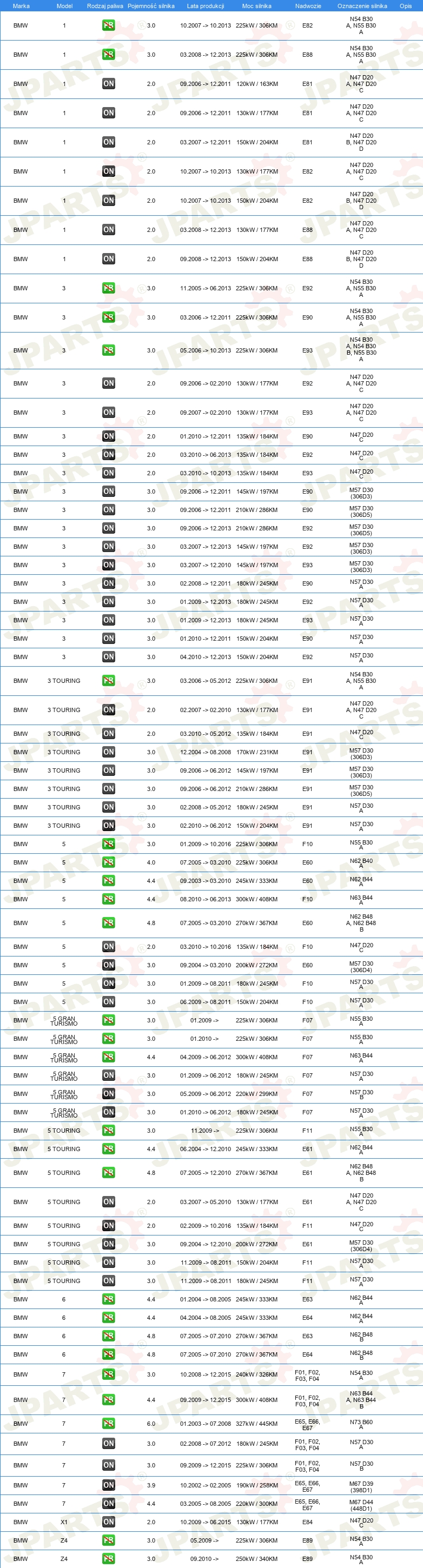Select the 09.2010 -> production years cell

[204, 1559]
